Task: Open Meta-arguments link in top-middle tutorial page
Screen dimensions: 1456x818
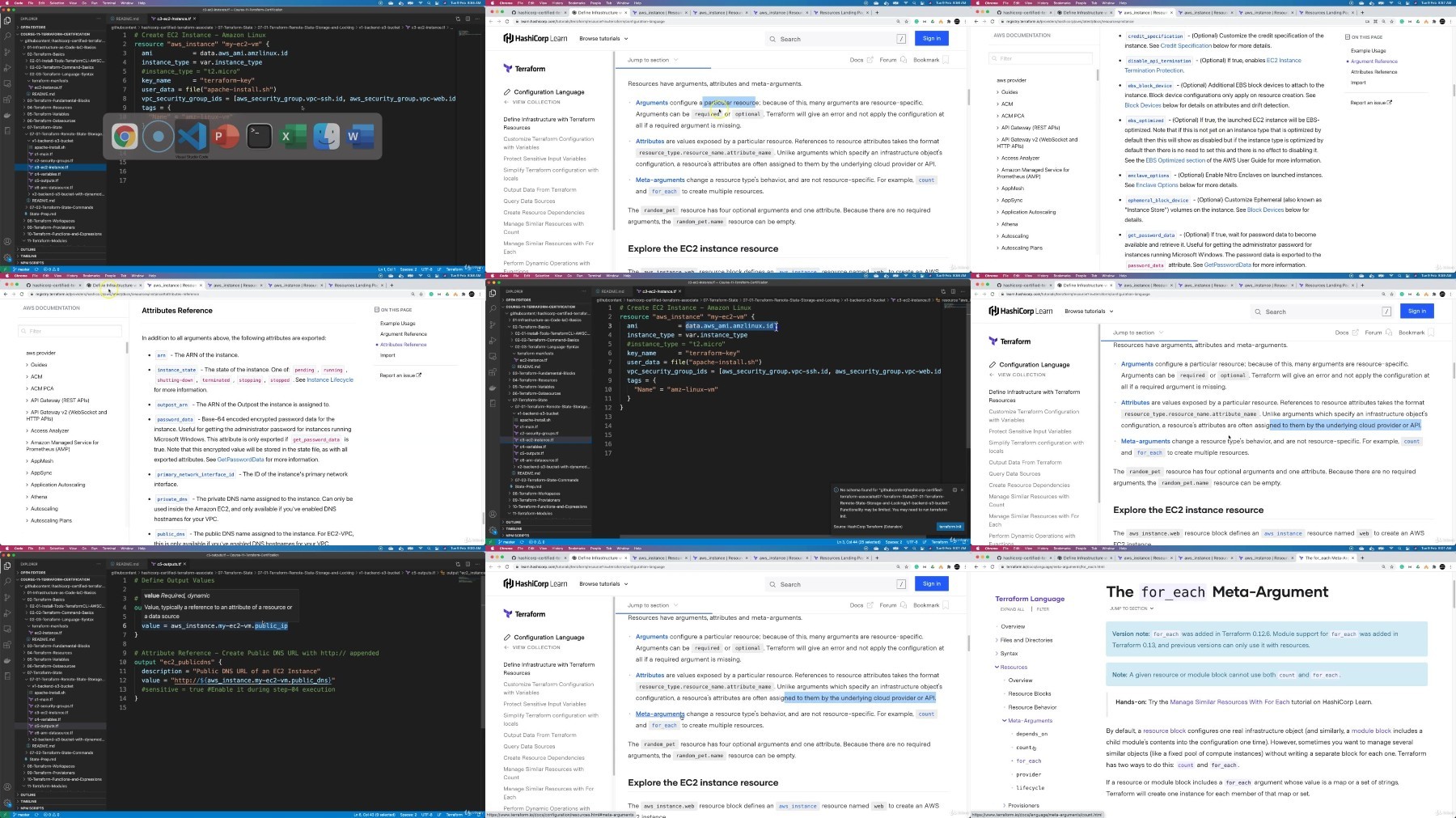Action: click(x=660, y=180)
